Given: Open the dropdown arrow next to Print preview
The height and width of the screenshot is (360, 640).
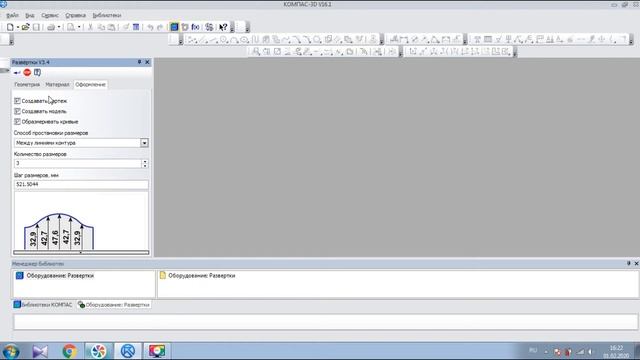Looking at the screenshot, I should coord(79,27).
